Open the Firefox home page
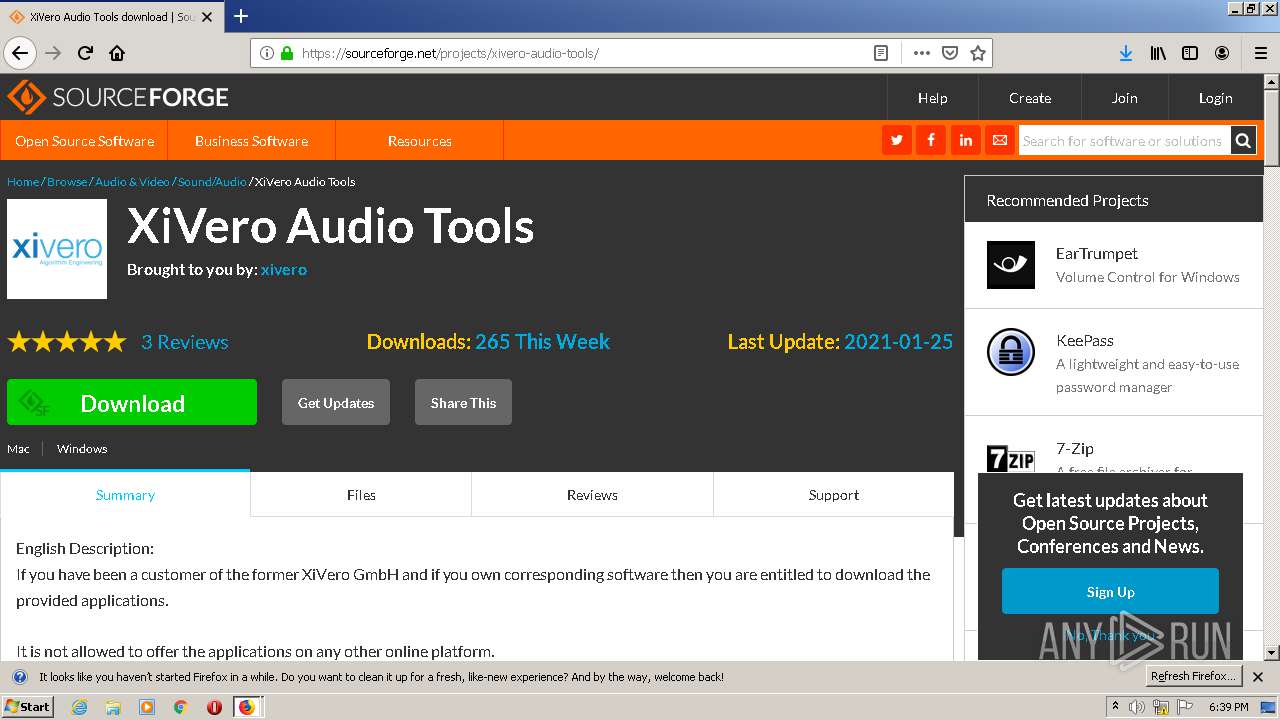 click(117, 53)
